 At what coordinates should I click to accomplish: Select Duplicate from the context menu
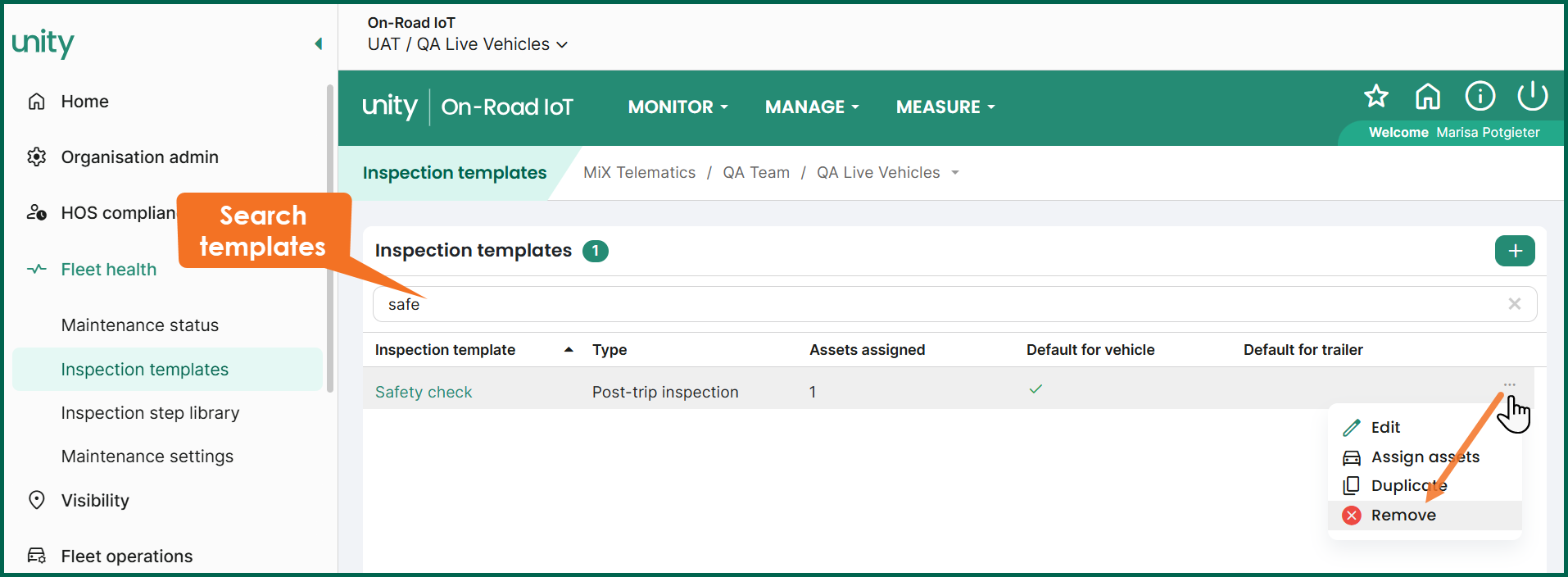1407,486
